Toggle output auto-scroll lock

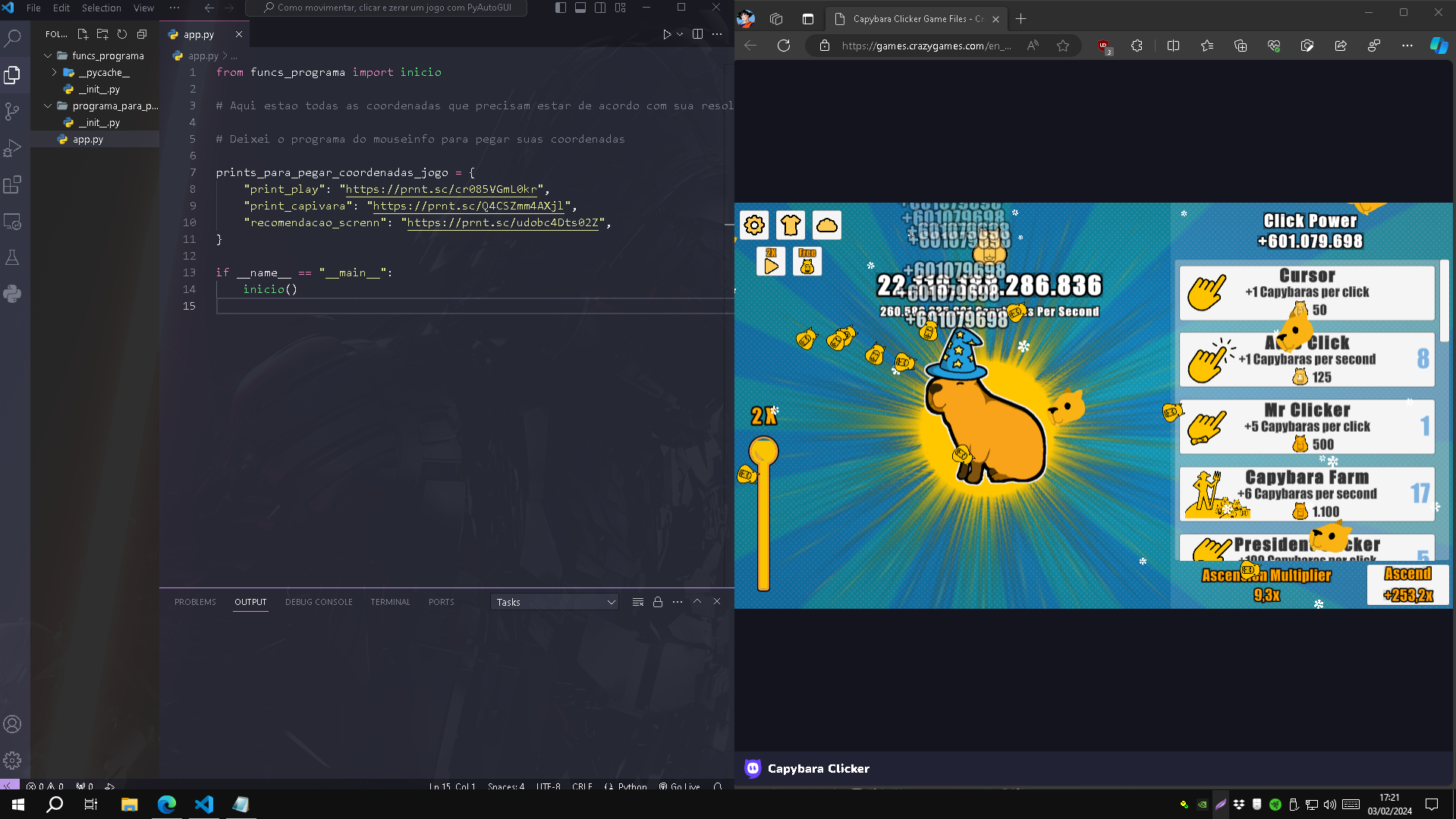pos(658,602)
